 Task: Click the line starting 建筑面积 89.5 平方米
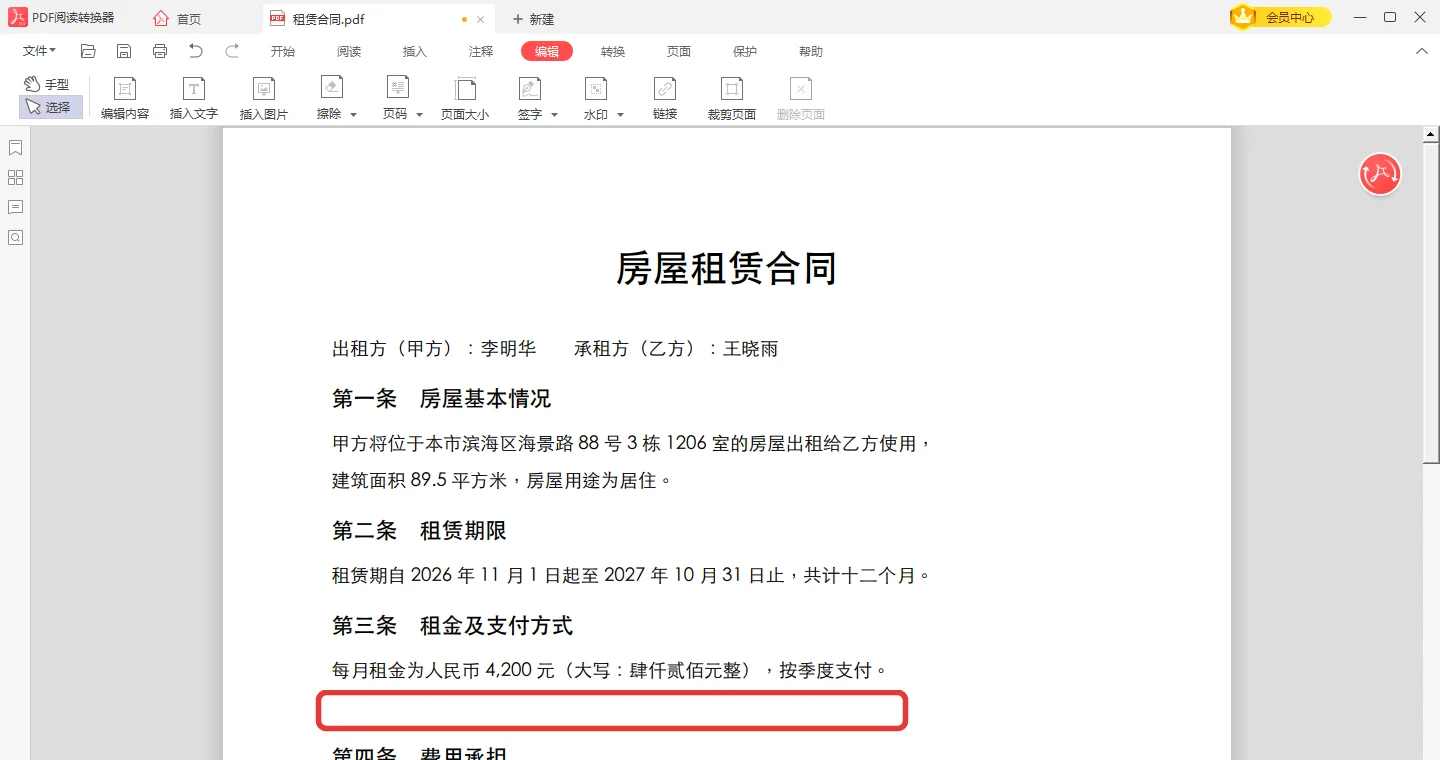[x=502, y=480]
